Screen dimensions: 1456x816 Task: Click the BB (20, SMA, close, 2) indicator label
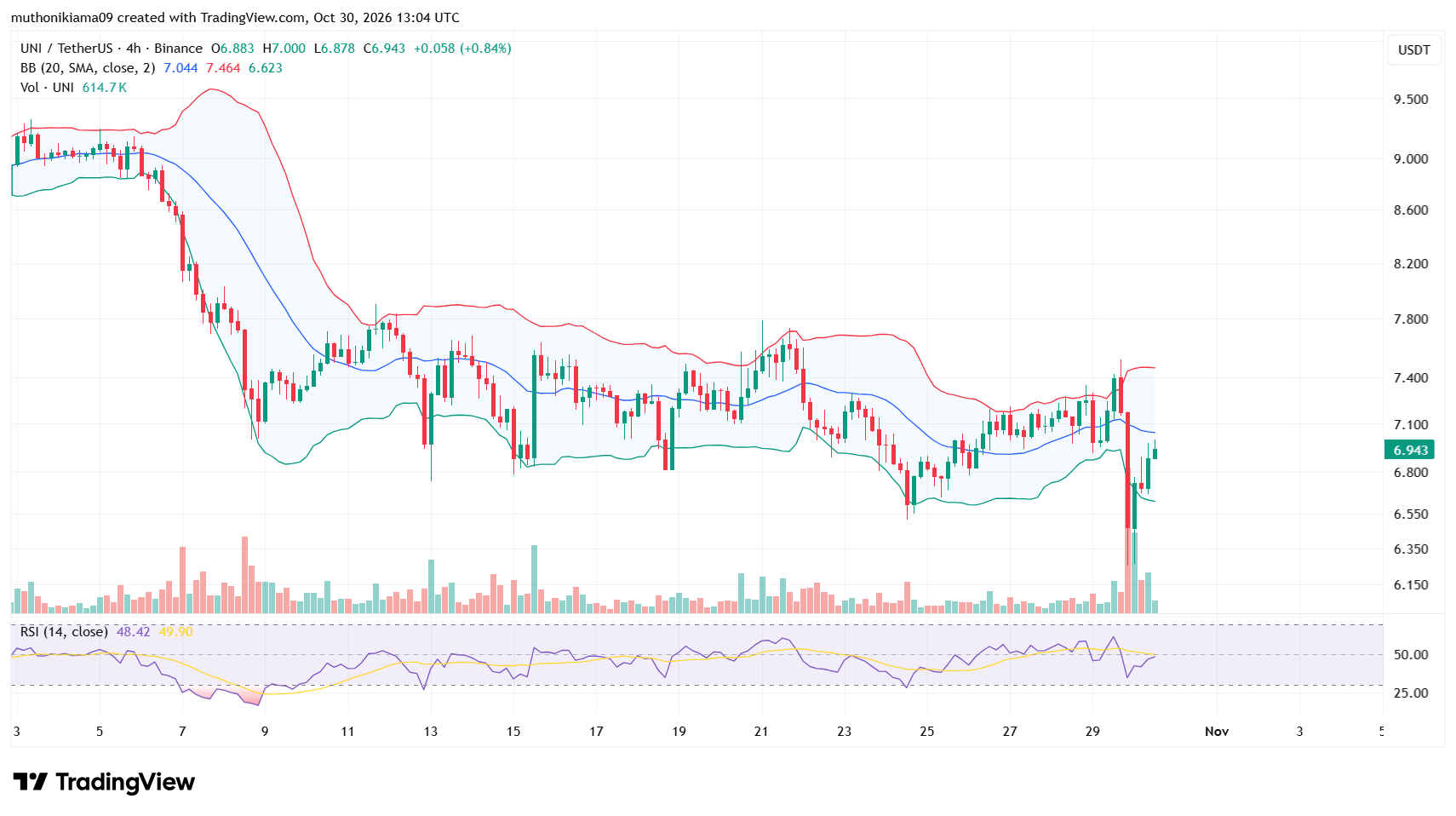88,68
